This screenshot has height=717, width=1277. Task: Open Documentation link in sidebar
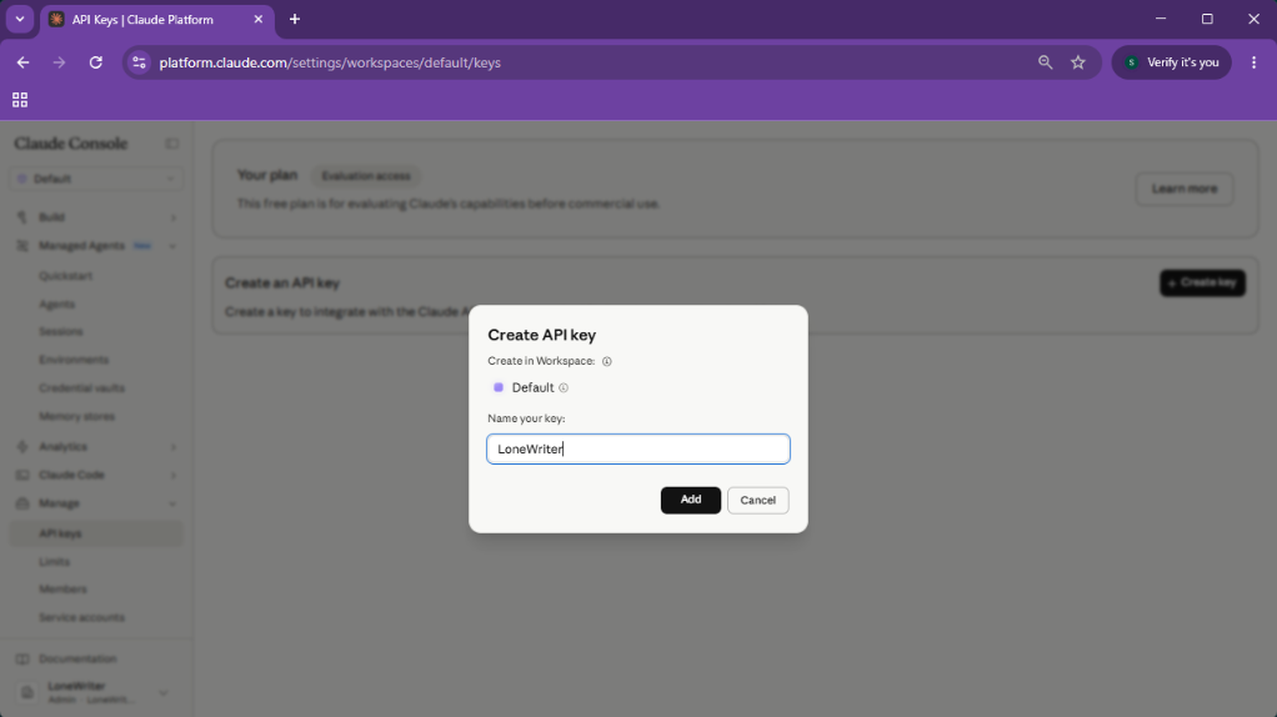click(x=78, y=659)
